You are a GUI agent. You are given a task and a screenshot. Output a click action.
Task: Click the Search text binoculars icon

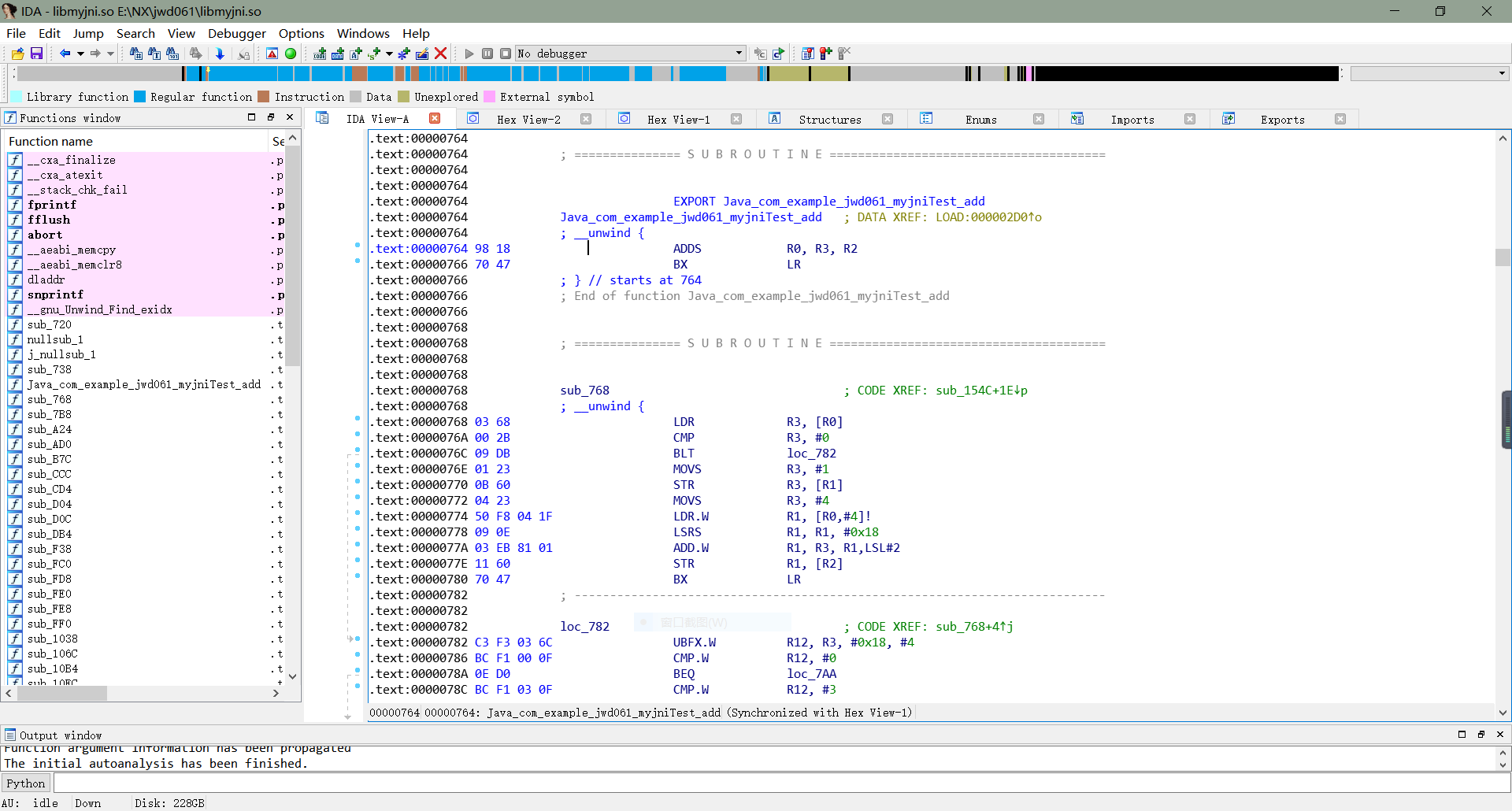(154, 54)
